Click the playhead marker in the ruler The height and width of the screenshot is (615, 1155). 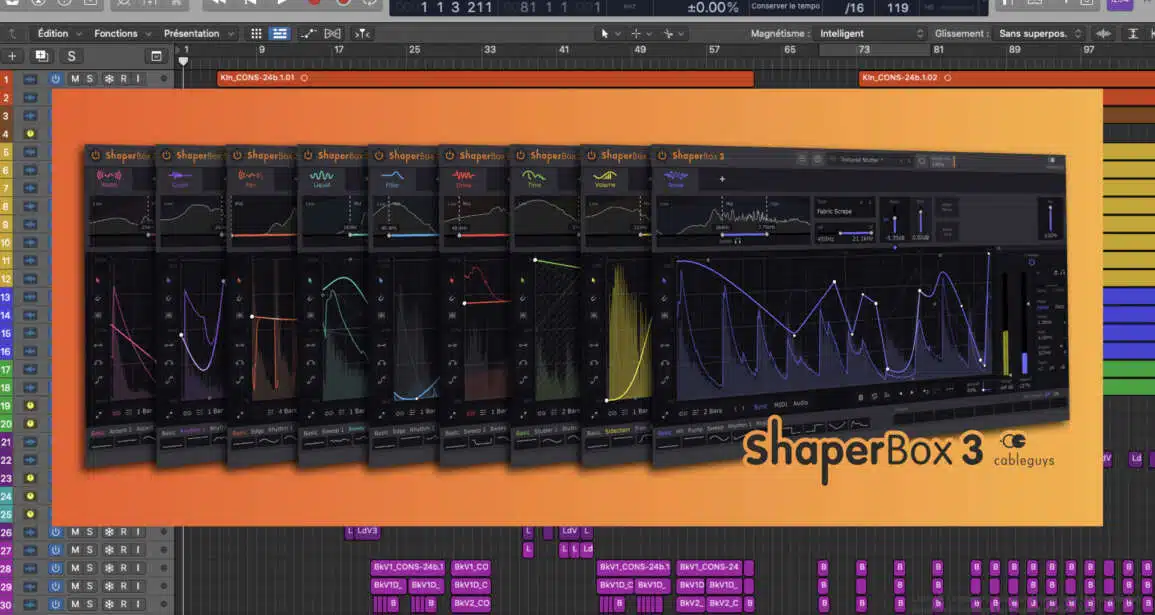point(183,61)
